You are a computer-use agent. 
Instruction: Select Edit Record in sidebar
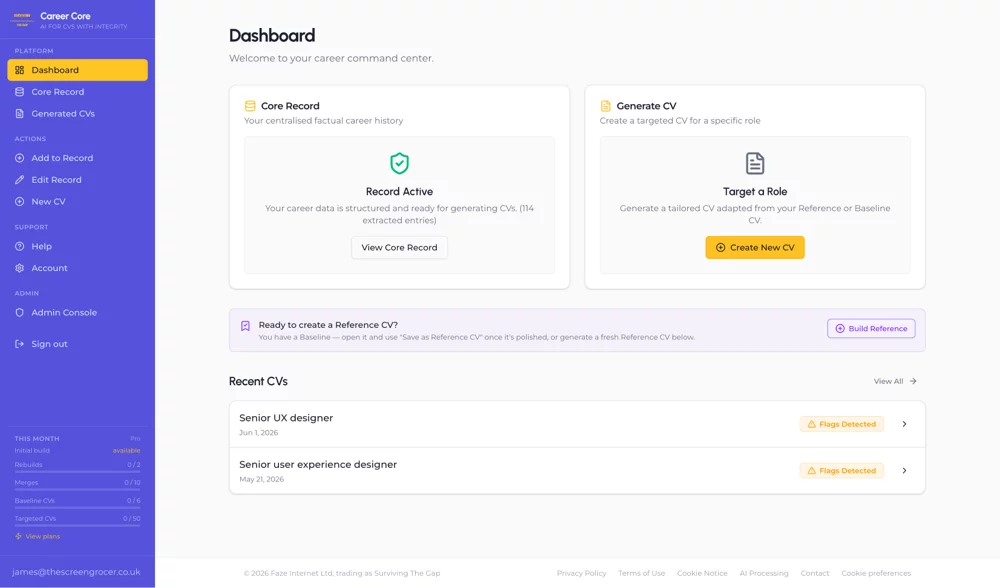click(77, 180)
